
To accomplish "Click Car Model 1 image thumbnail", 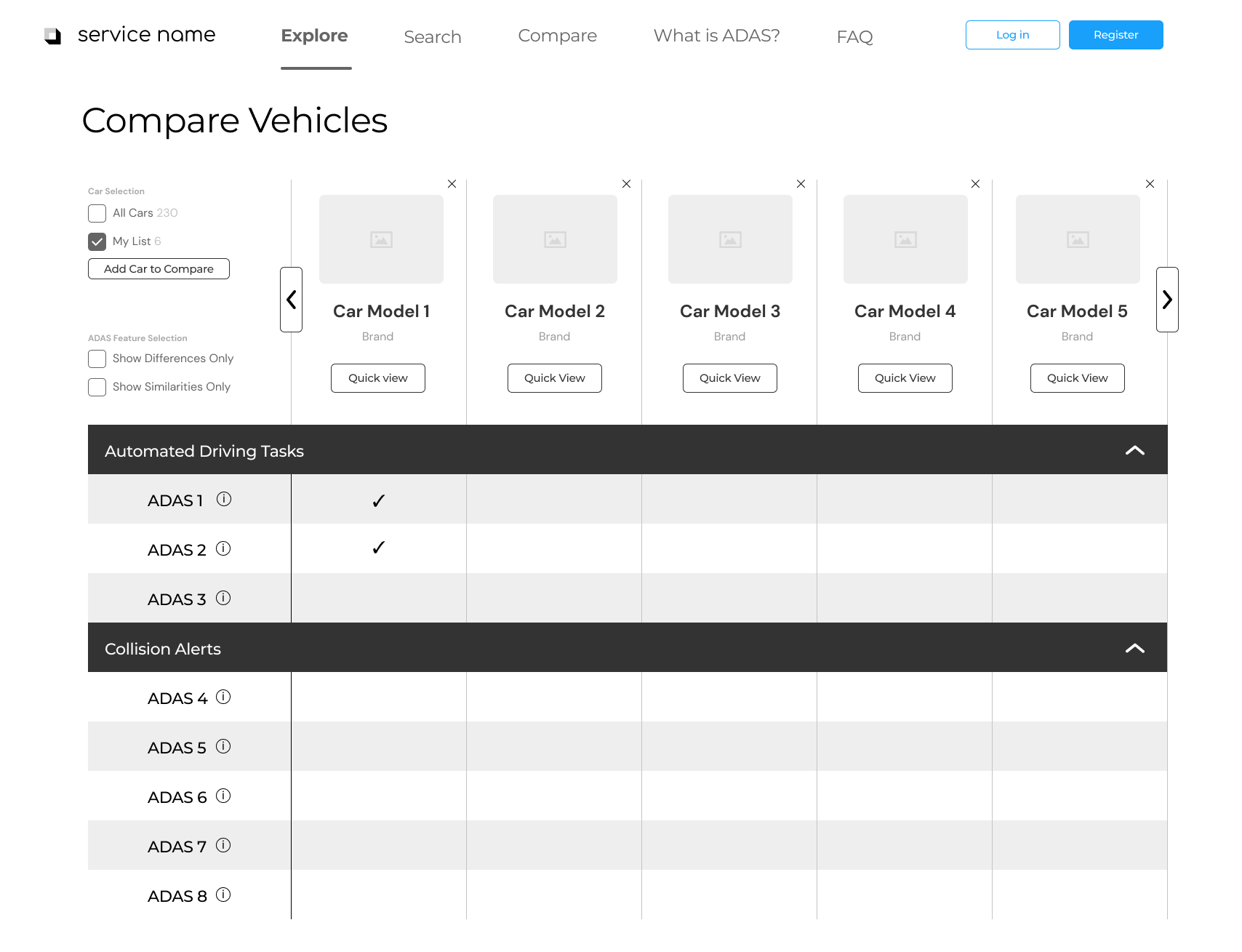I will (x=381, y=239).
